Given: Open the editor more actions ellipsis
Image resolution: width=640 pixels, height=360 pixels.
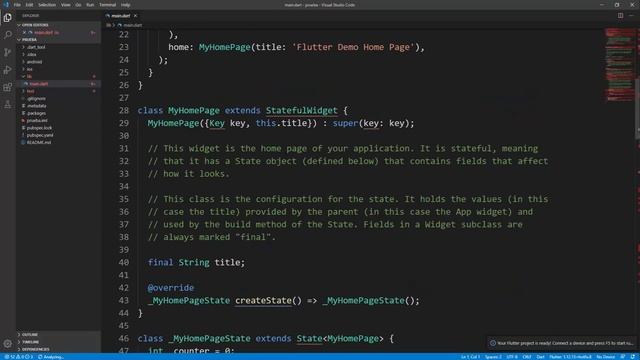Looking at the screenshot, I should pos(631,16).
